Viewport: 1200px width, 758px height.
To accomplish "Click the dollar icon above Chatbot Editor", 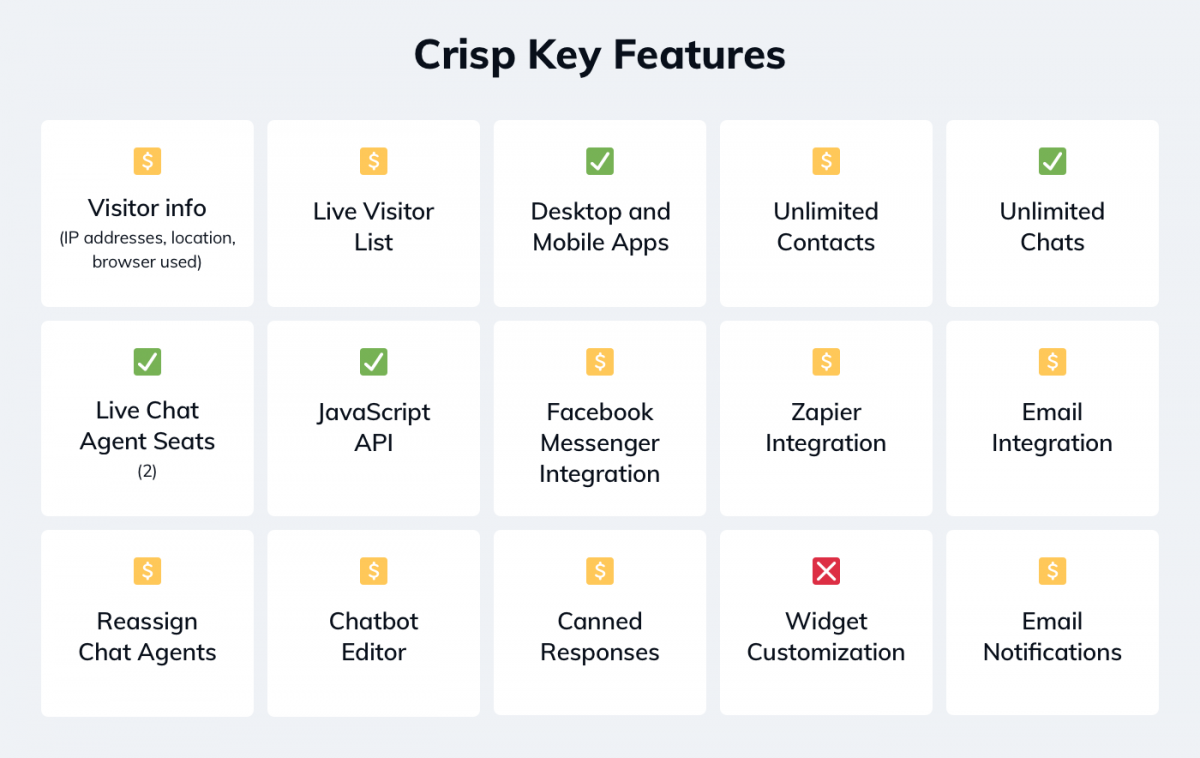I will pyautogui.click(x=373, y=571).
